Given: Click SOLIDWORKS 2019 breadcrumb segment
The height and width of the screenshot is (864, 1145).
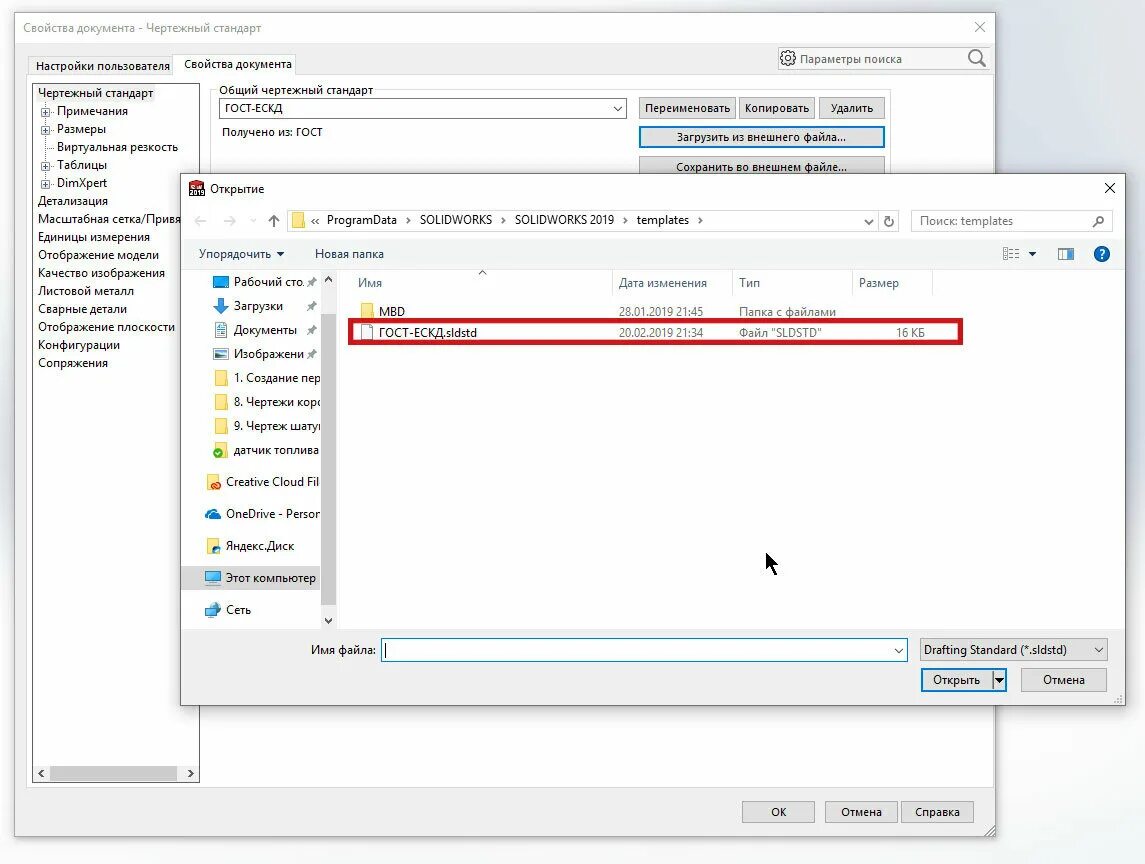Looking at the screenshot, I should point(564,221).
